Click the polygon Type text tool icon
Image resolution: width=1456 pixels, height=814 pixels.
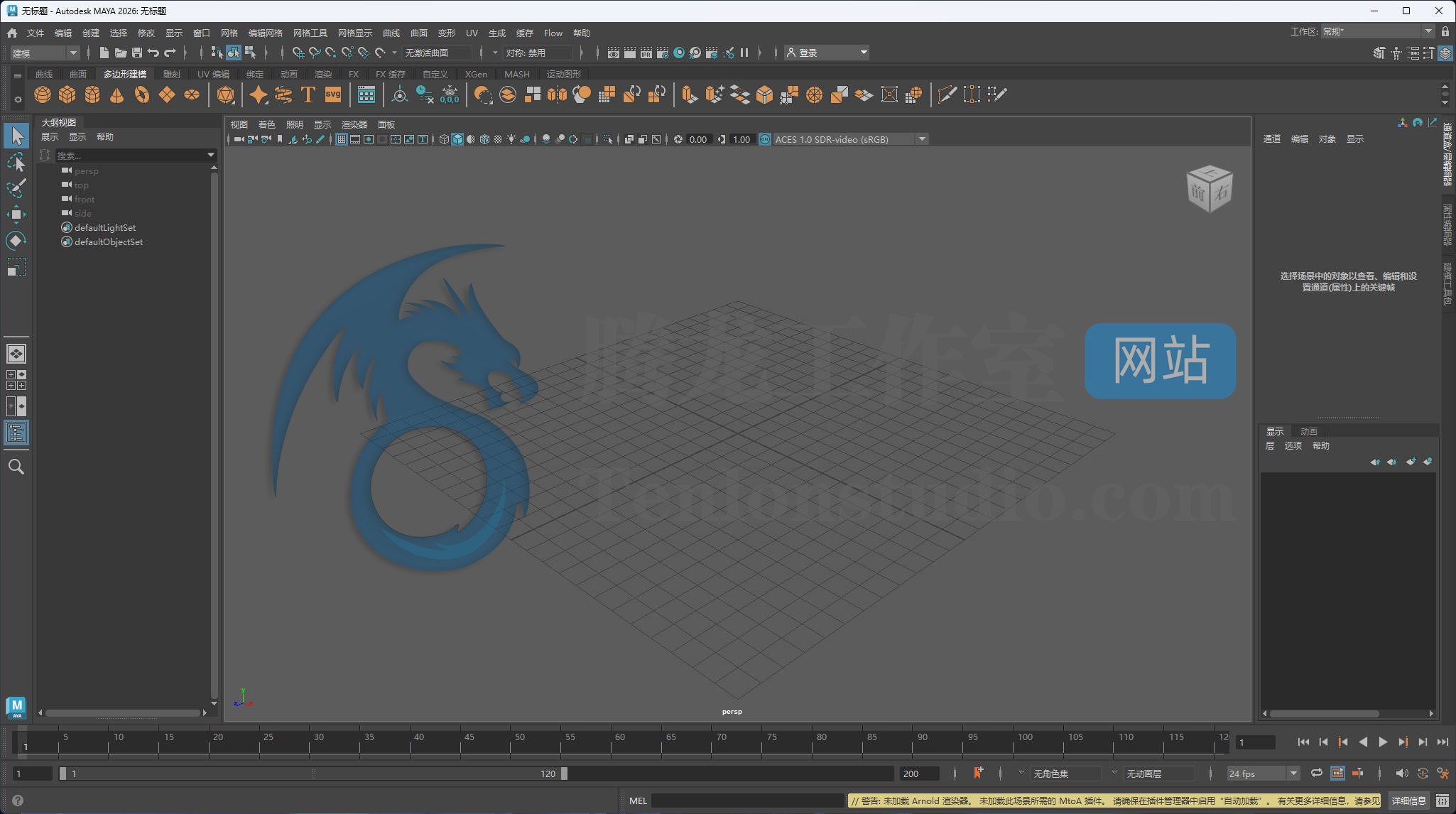click(x=308, y=94)
